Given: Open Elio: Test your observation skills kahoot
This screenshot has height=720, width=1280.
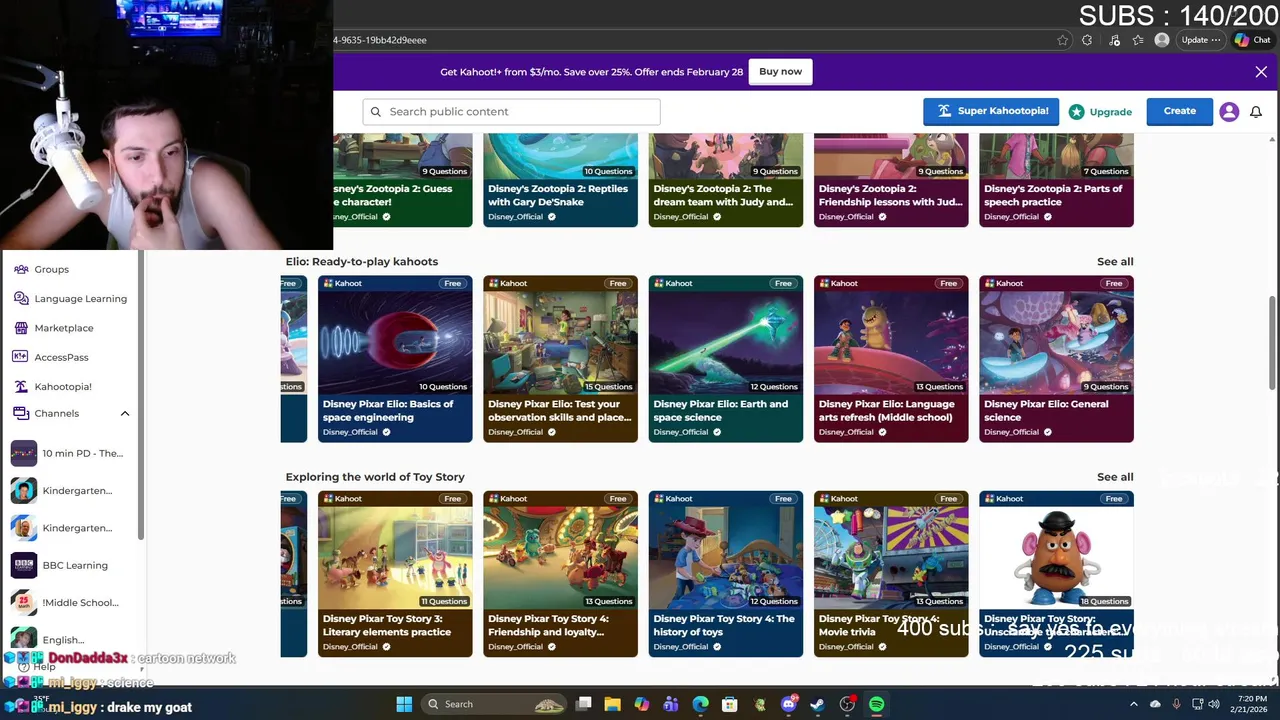Looking at the screenshot, I should [x=560, y=359].
